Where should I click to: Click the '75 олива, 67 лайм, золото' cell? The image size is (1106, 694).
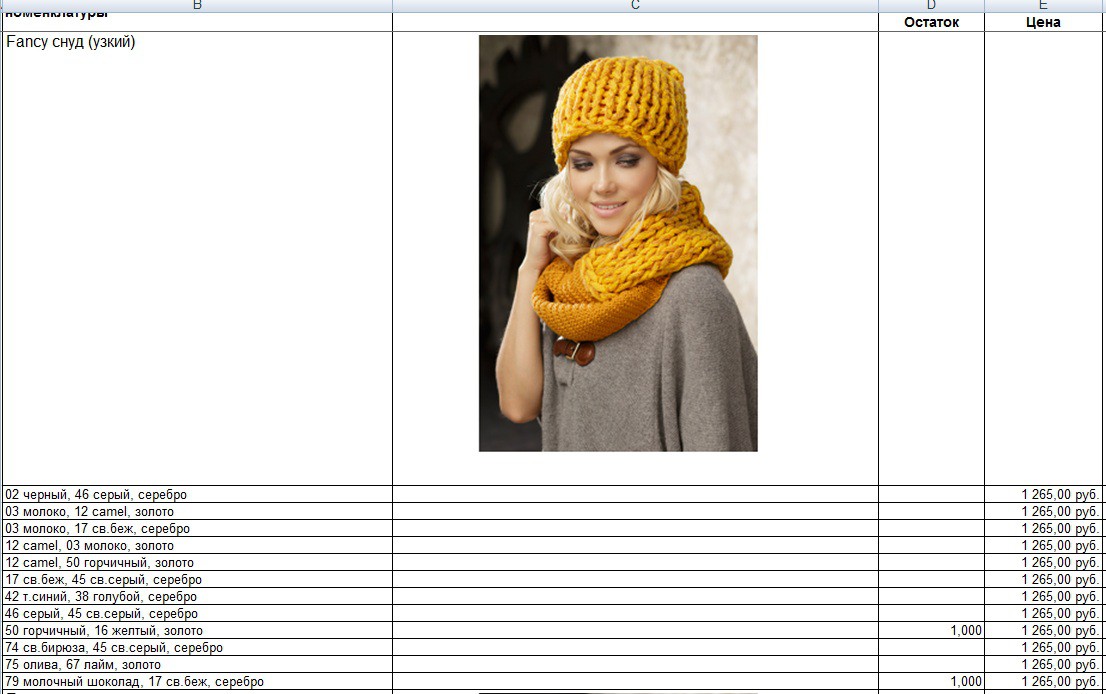198,664
